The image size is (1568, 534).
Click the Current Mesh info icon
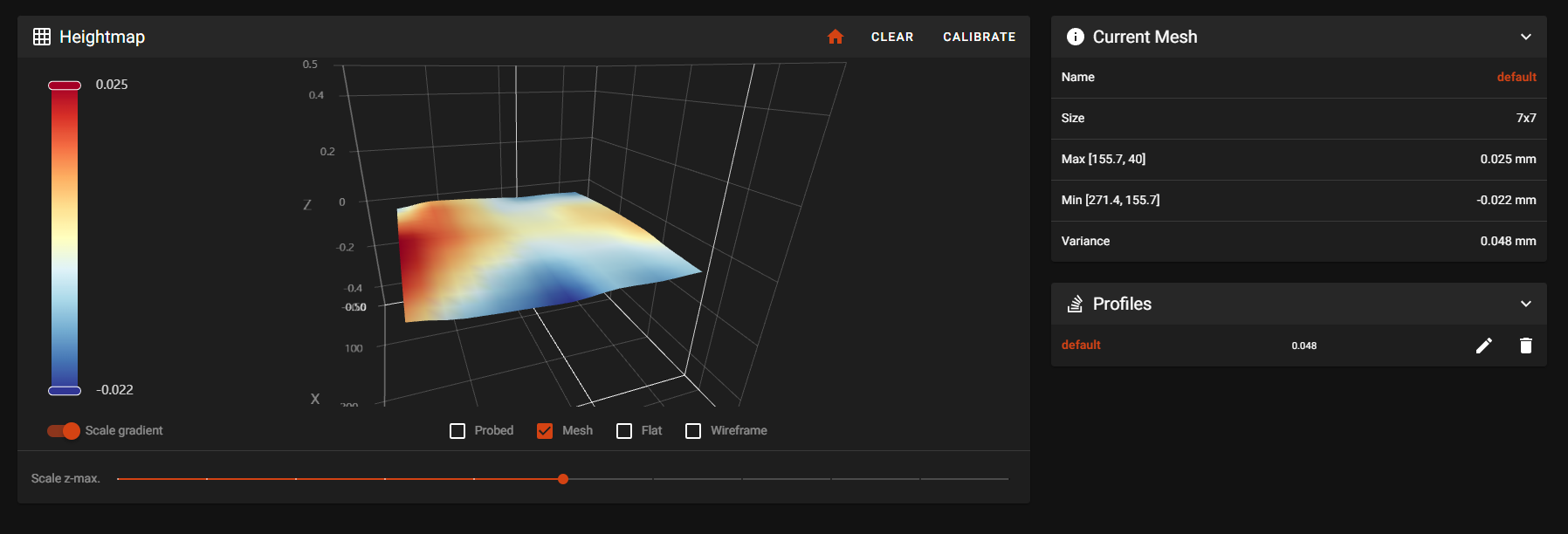point(1076,37)
